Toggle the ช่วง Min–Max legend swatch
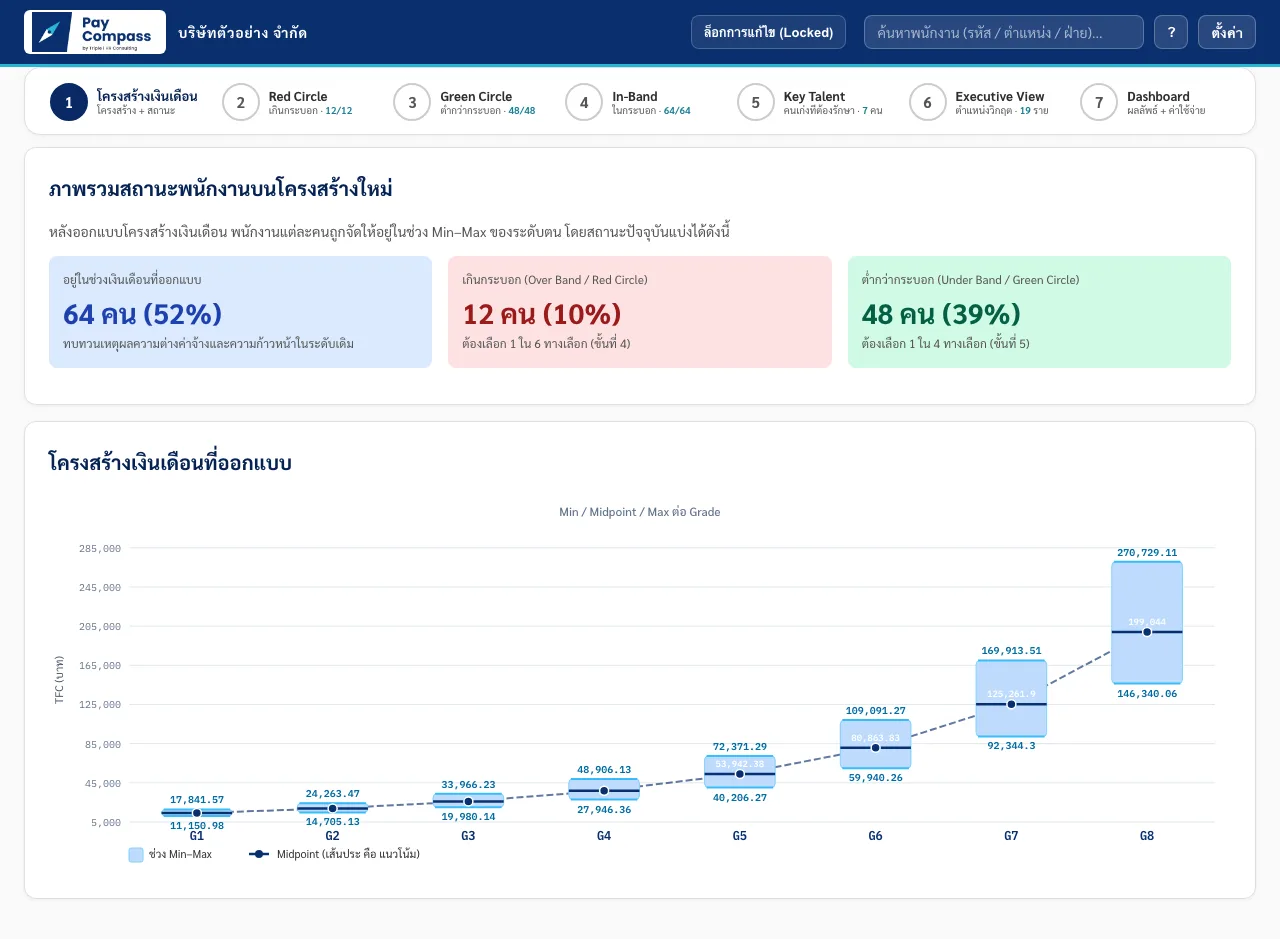 (x=136, y=855)
